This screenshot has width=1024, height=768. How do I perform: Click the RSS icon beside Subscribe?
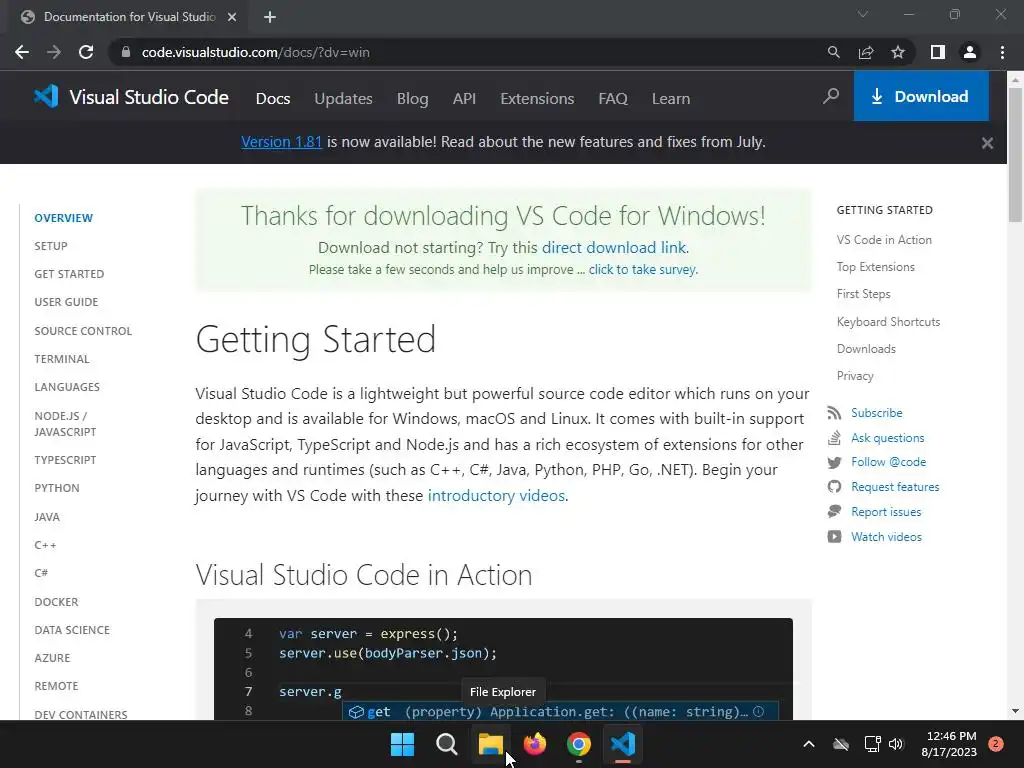(x=834, y=413)
